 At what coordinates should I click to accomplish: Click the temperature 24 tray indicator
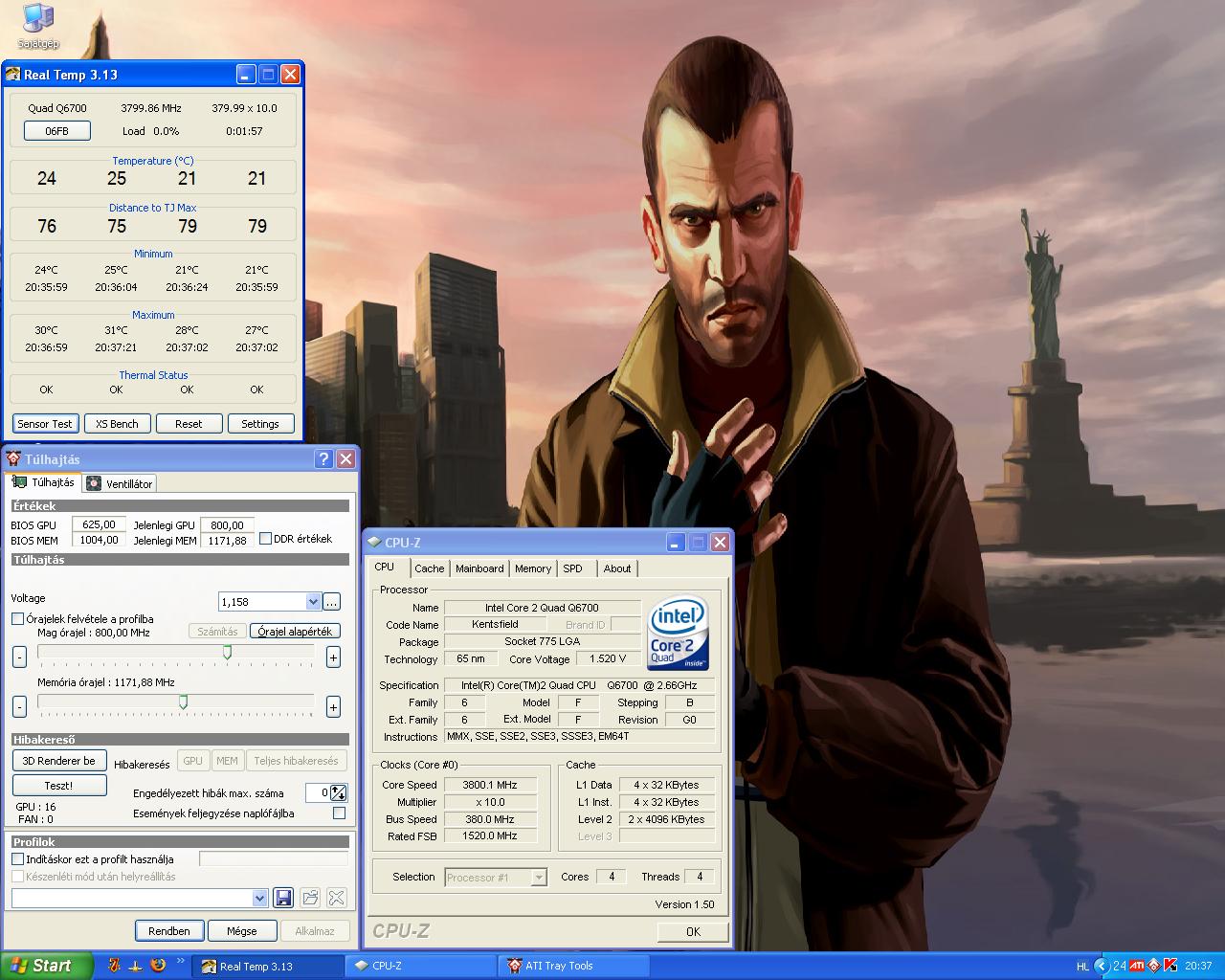click(1119, 966)
